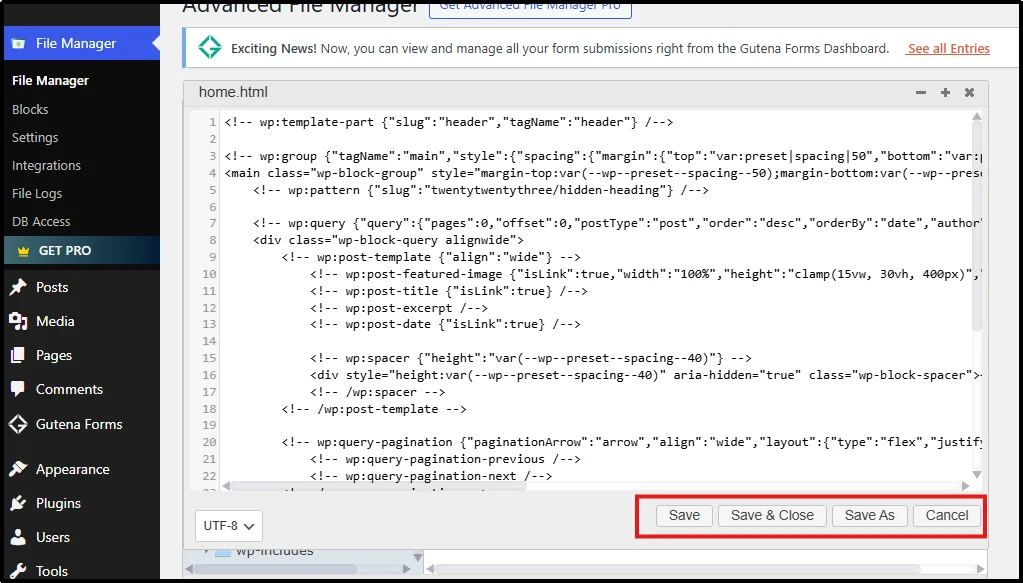
Task: Click the Plugins plug icon
Action: tap(18, 503)
